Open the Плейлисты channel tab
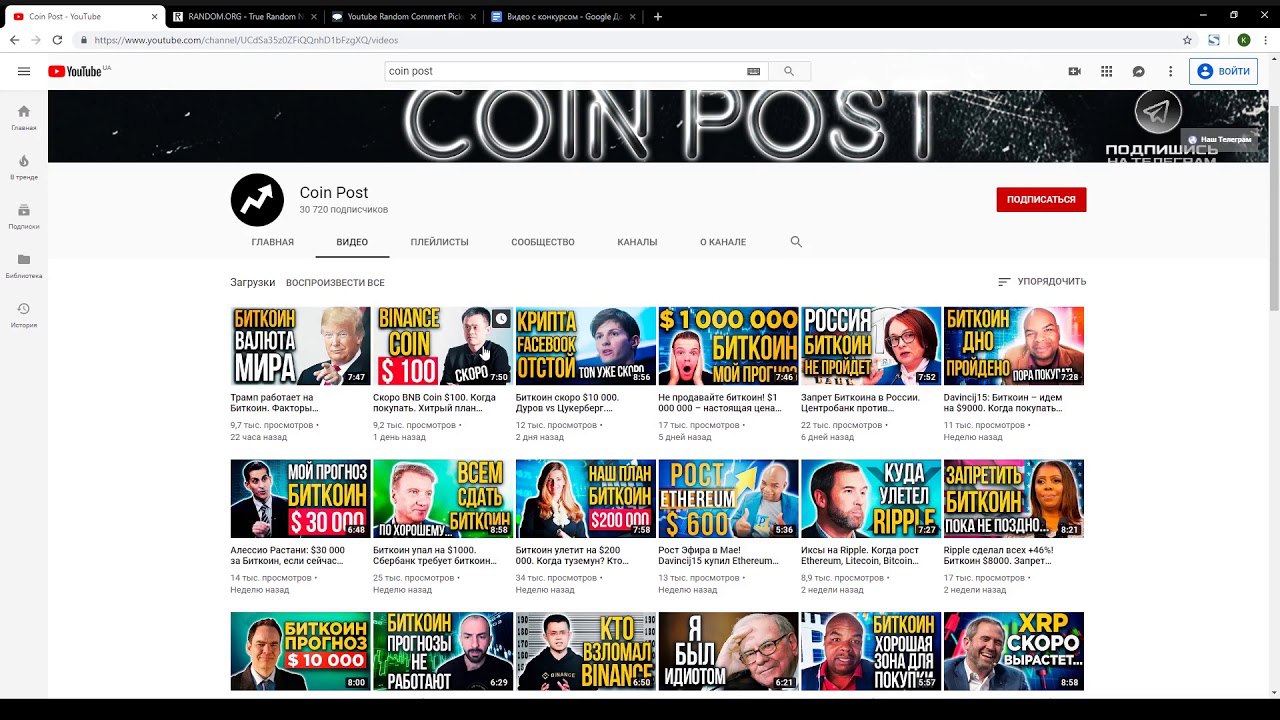 [439, 242]
